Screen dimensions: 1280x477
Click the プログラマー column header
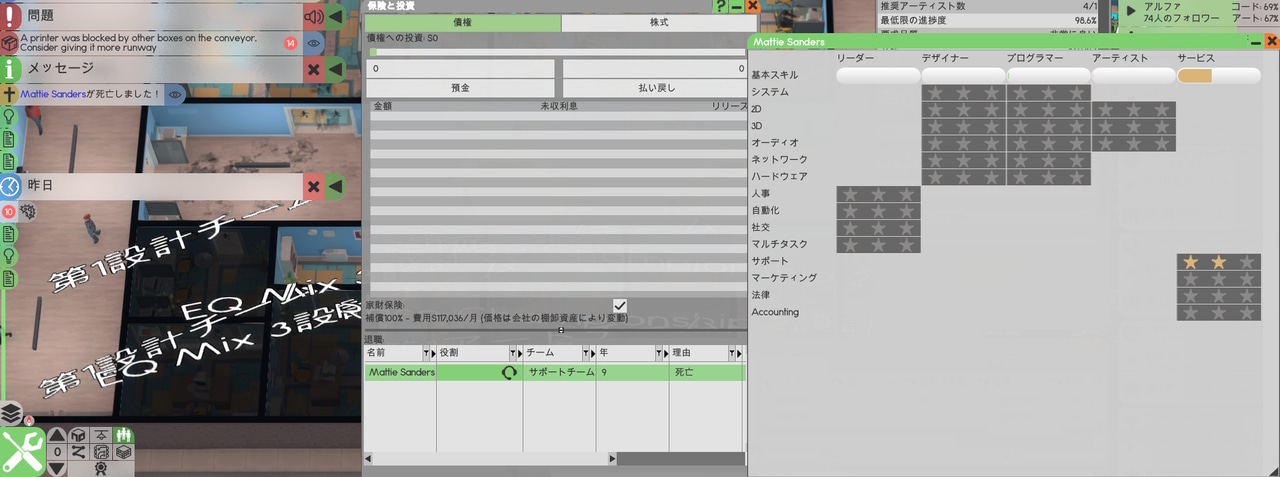1035,59
